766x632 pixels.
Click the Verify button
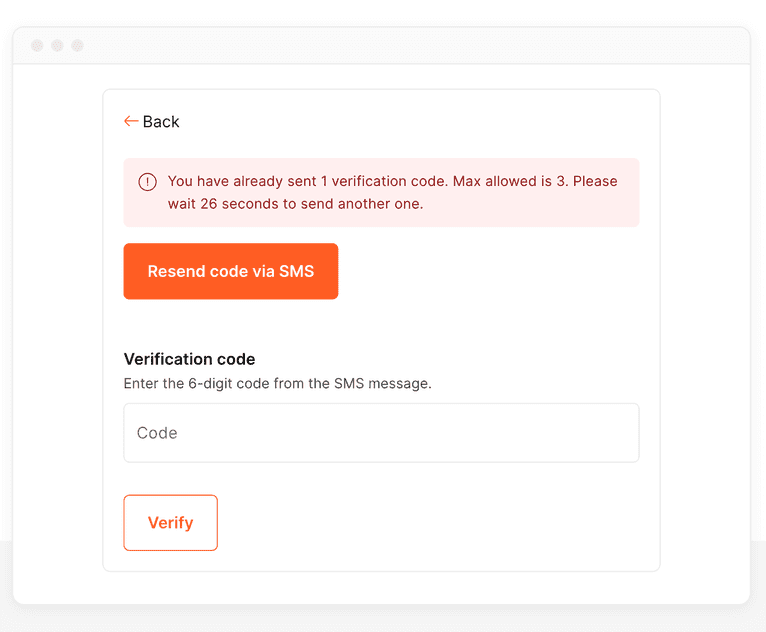170,523
